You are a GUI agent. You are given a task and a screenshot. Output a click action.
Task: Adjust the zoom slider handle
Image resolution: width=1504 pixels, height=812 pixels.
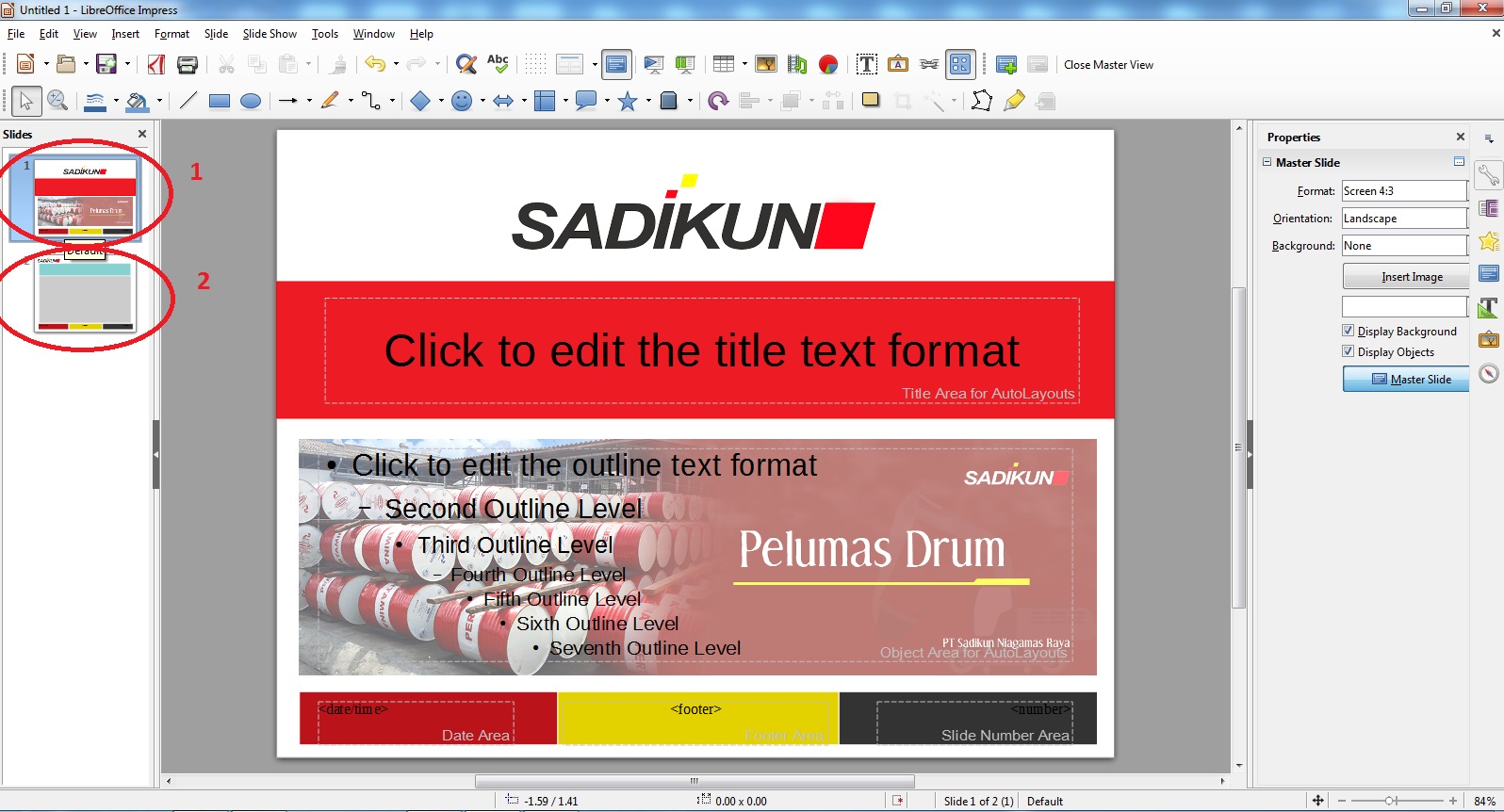[x=1390, y=801]
